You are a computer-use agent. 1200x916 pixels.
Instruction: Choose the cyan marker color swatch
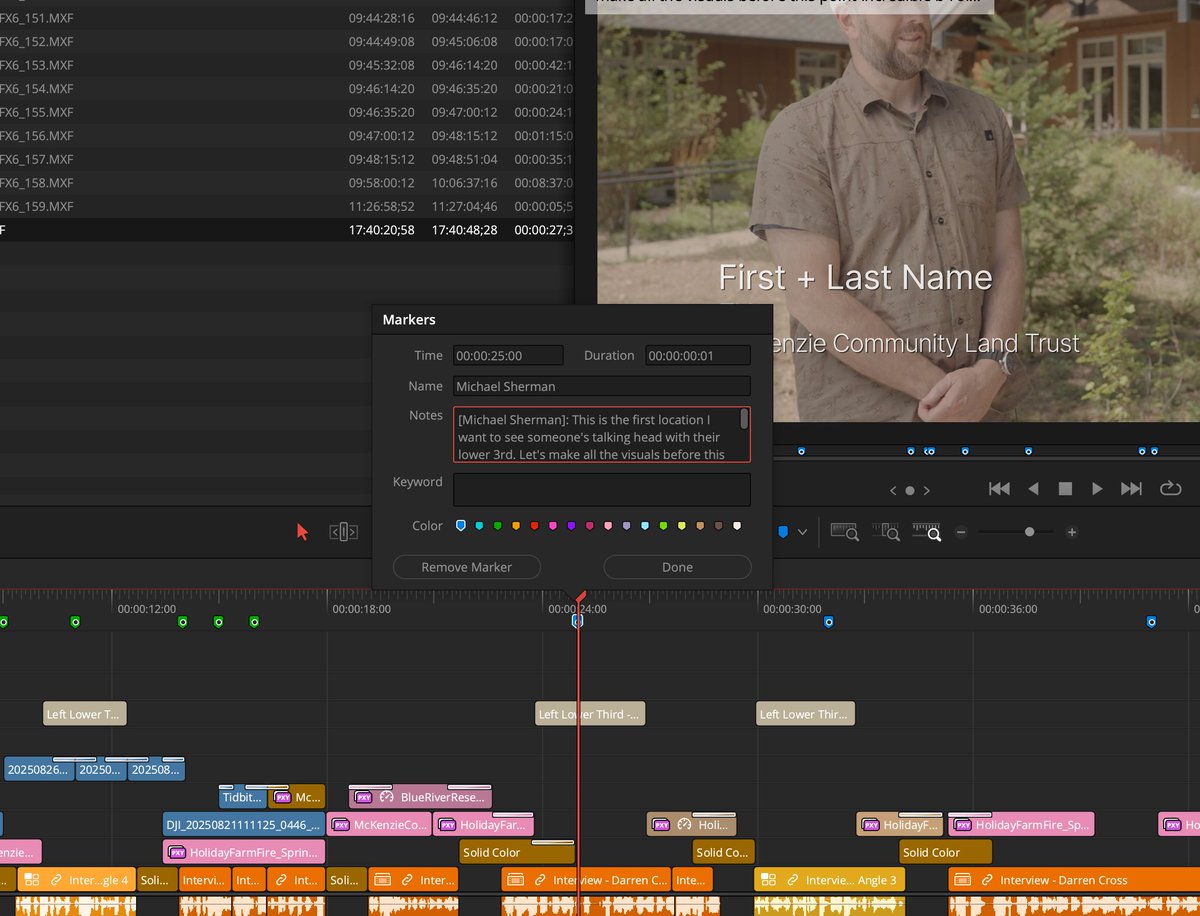[479, 526]
